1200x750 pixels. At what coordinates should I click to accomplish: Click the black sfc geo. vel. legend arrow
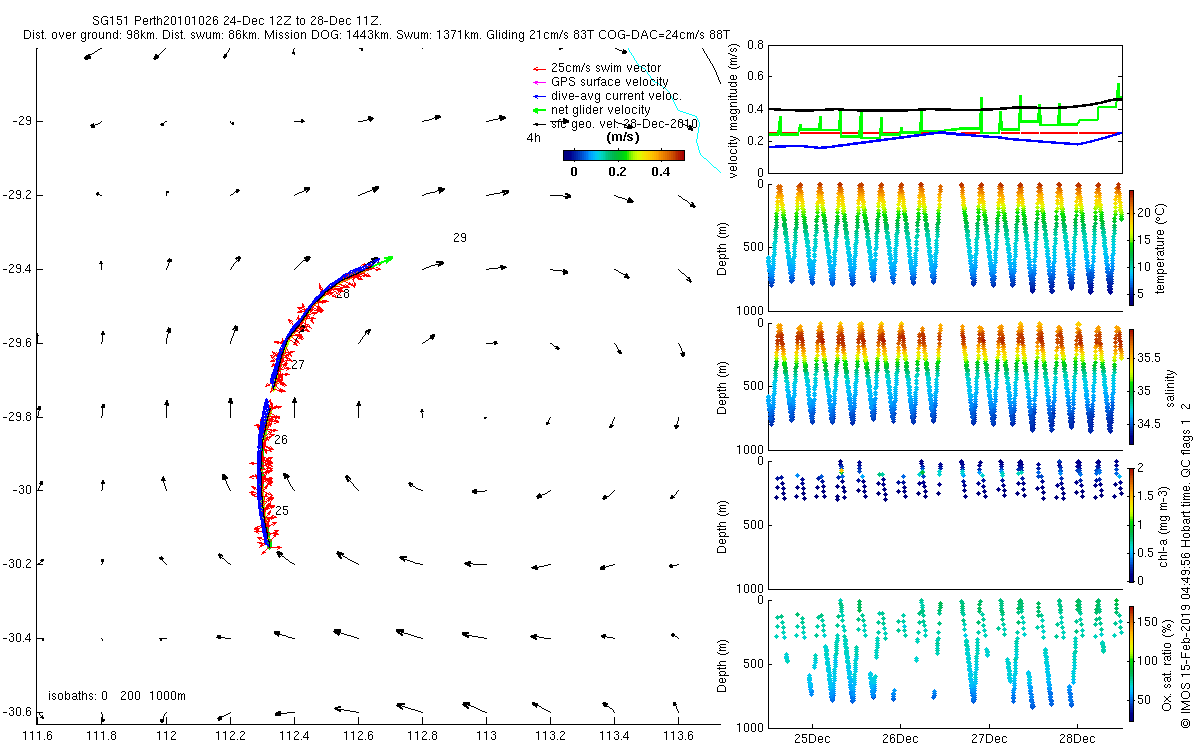(x=540, y=124)
